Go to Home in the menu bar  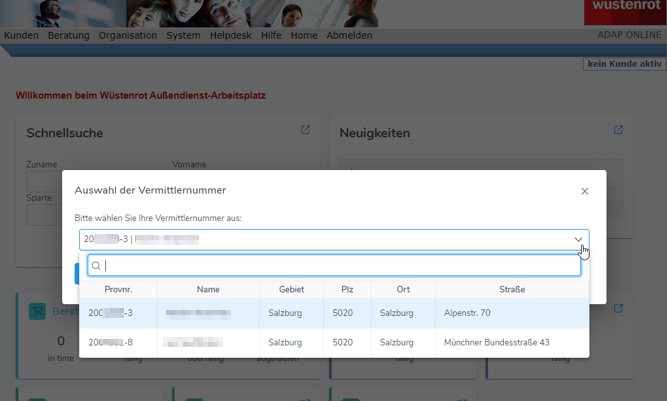[304, 35]
